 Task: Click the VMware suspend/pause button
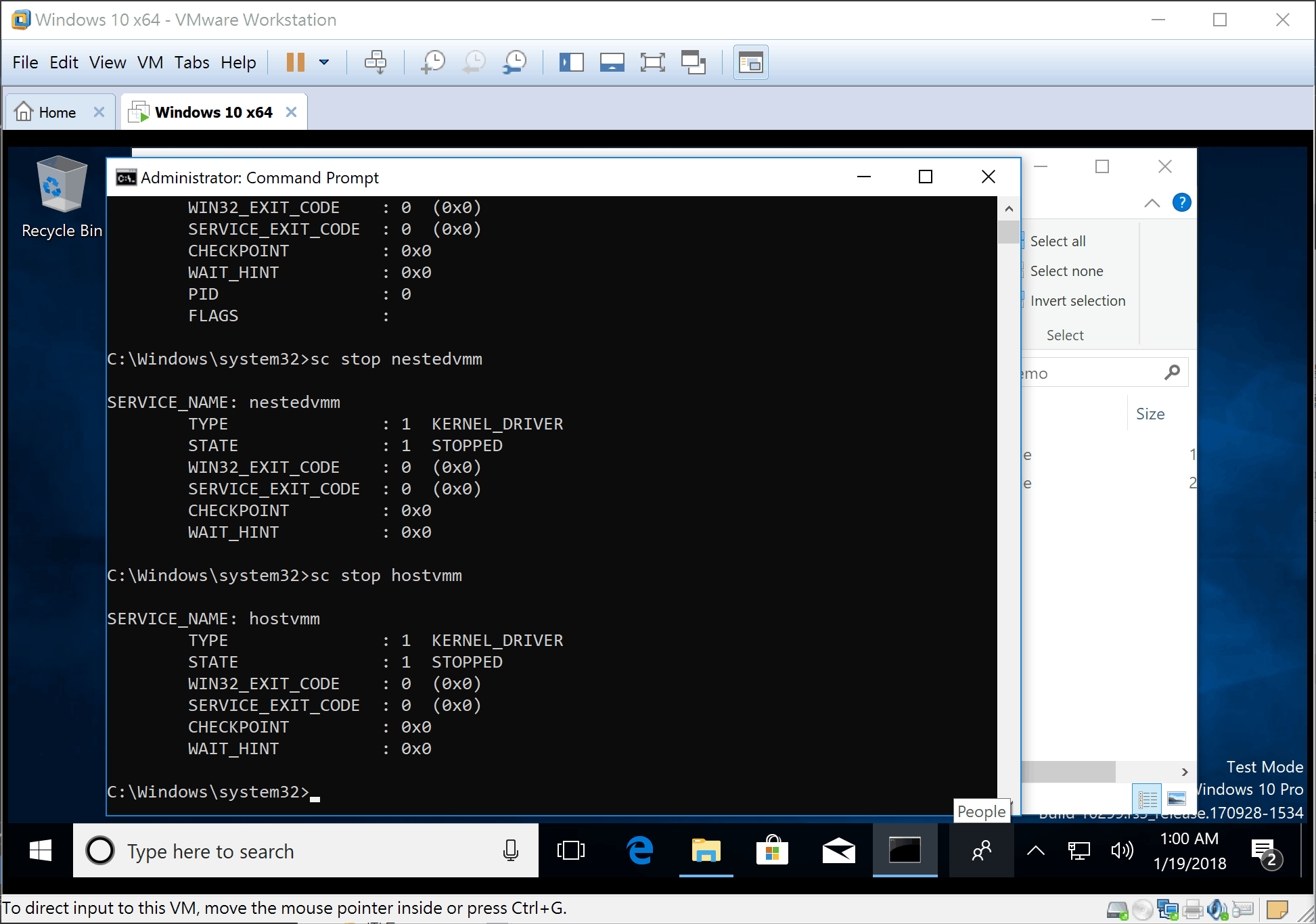click(295, 63)
